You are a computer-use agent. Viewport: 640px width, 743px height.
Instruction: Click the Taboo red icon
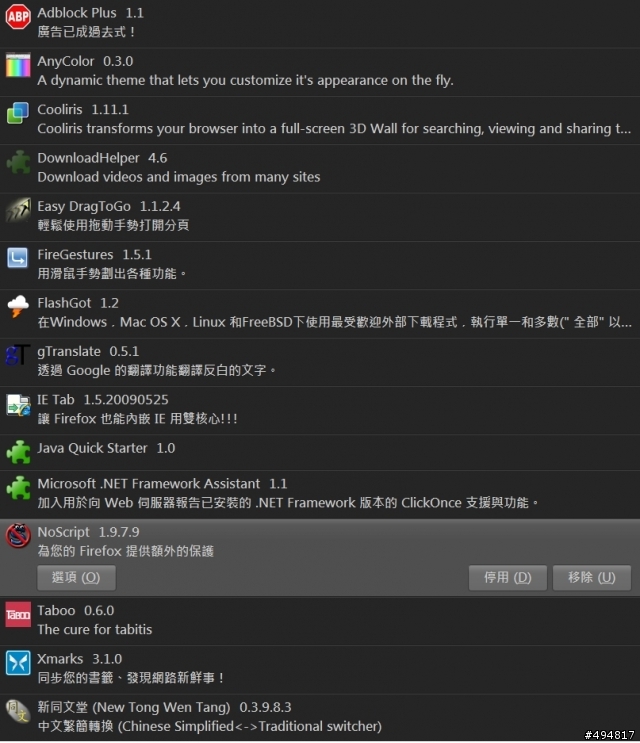(x=18, y=615)
